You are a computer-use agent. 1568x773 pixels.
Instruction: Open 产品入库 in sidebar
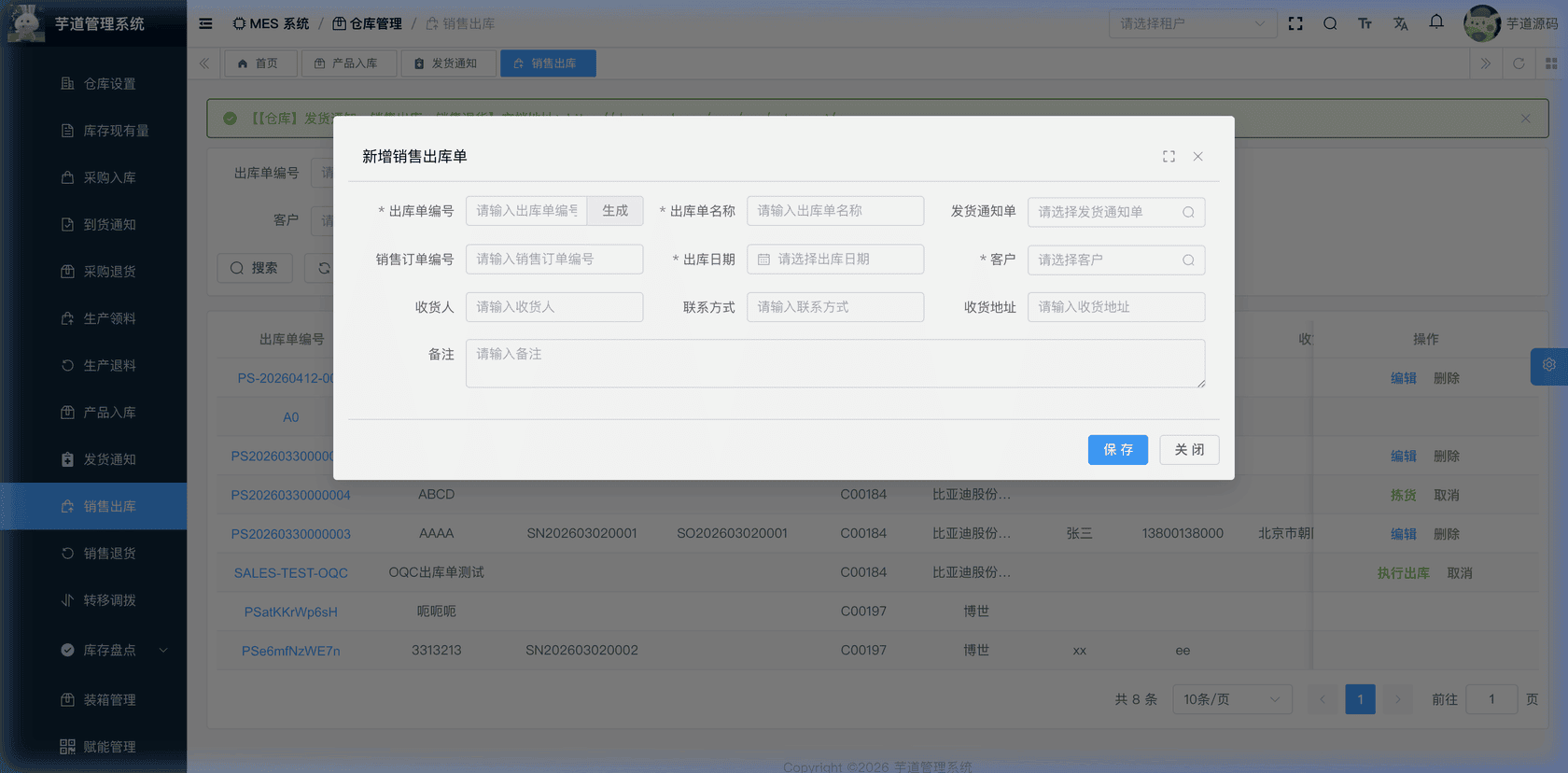click(x=93, y=413)
